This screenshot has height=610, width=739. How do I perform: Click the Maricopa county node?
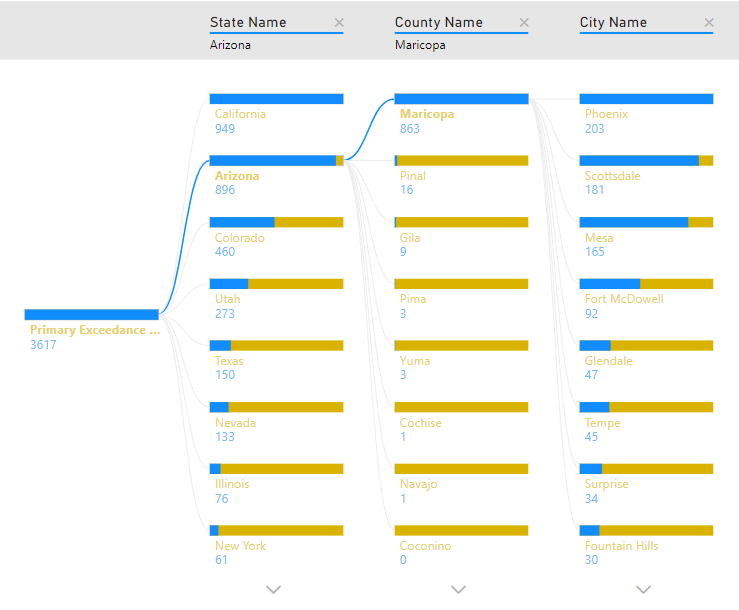pos(461,99)
